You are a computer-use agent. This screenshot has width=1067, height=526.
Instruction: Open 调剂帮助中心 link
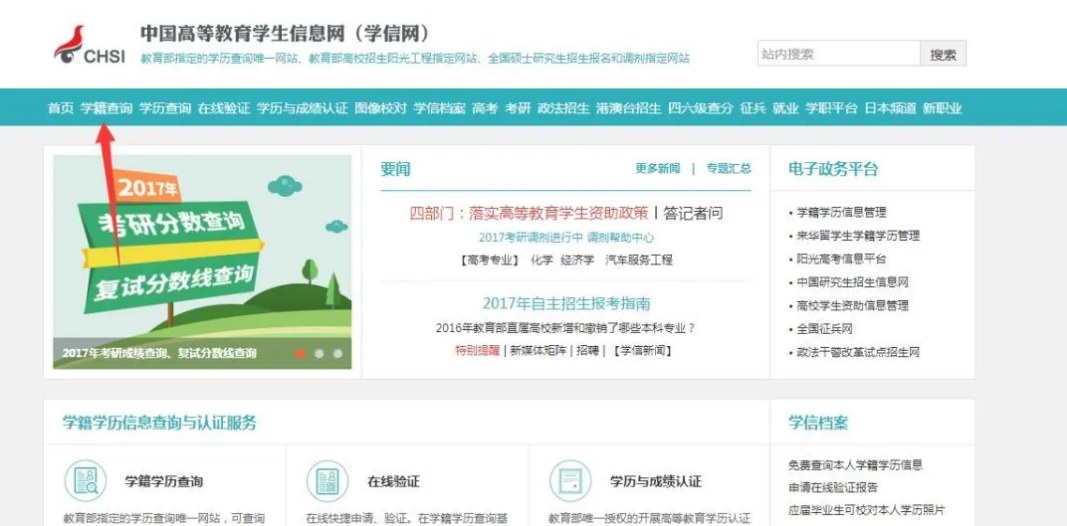tap(621, 237)
